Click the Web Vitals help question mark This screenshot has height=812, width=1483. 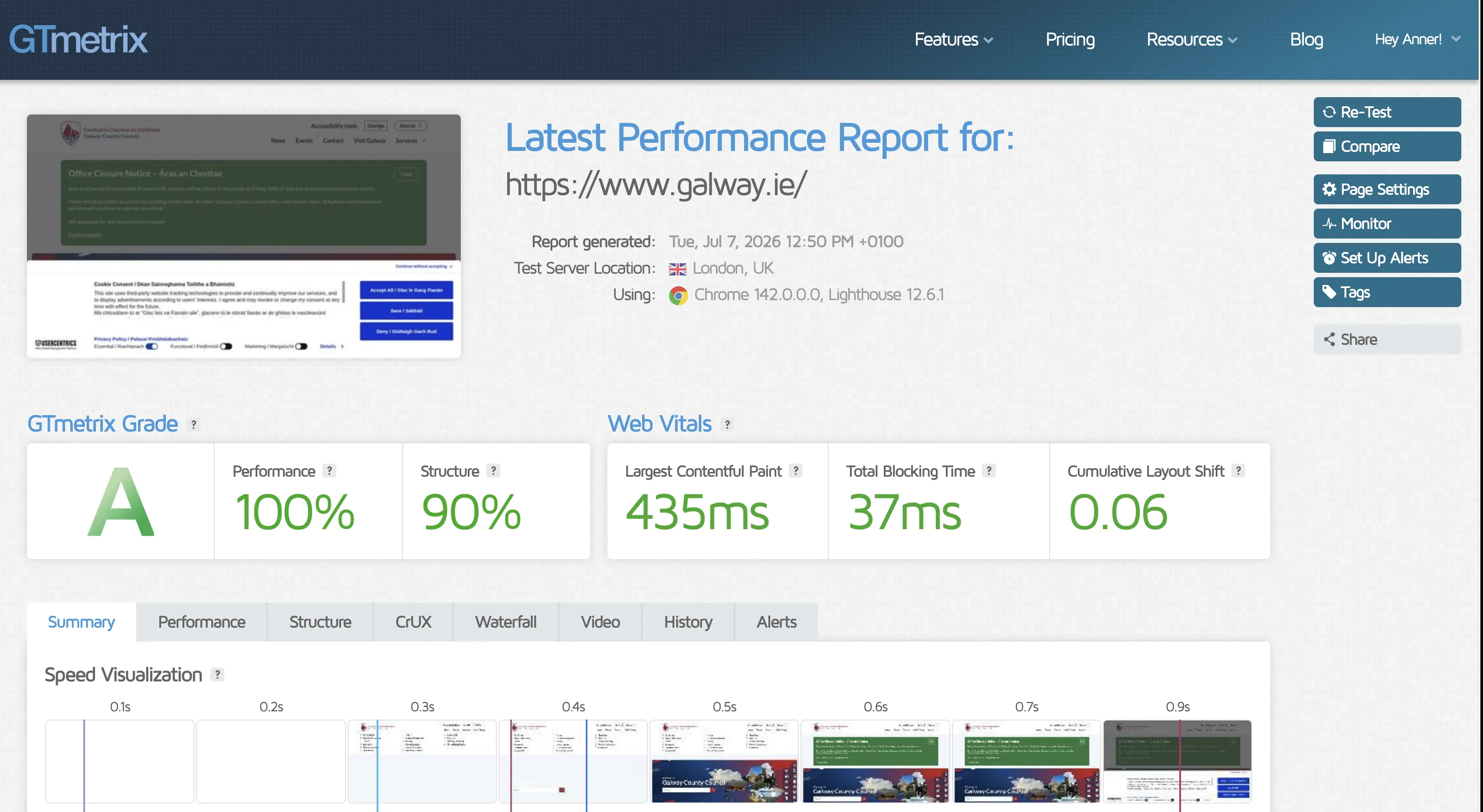(727, 425)
